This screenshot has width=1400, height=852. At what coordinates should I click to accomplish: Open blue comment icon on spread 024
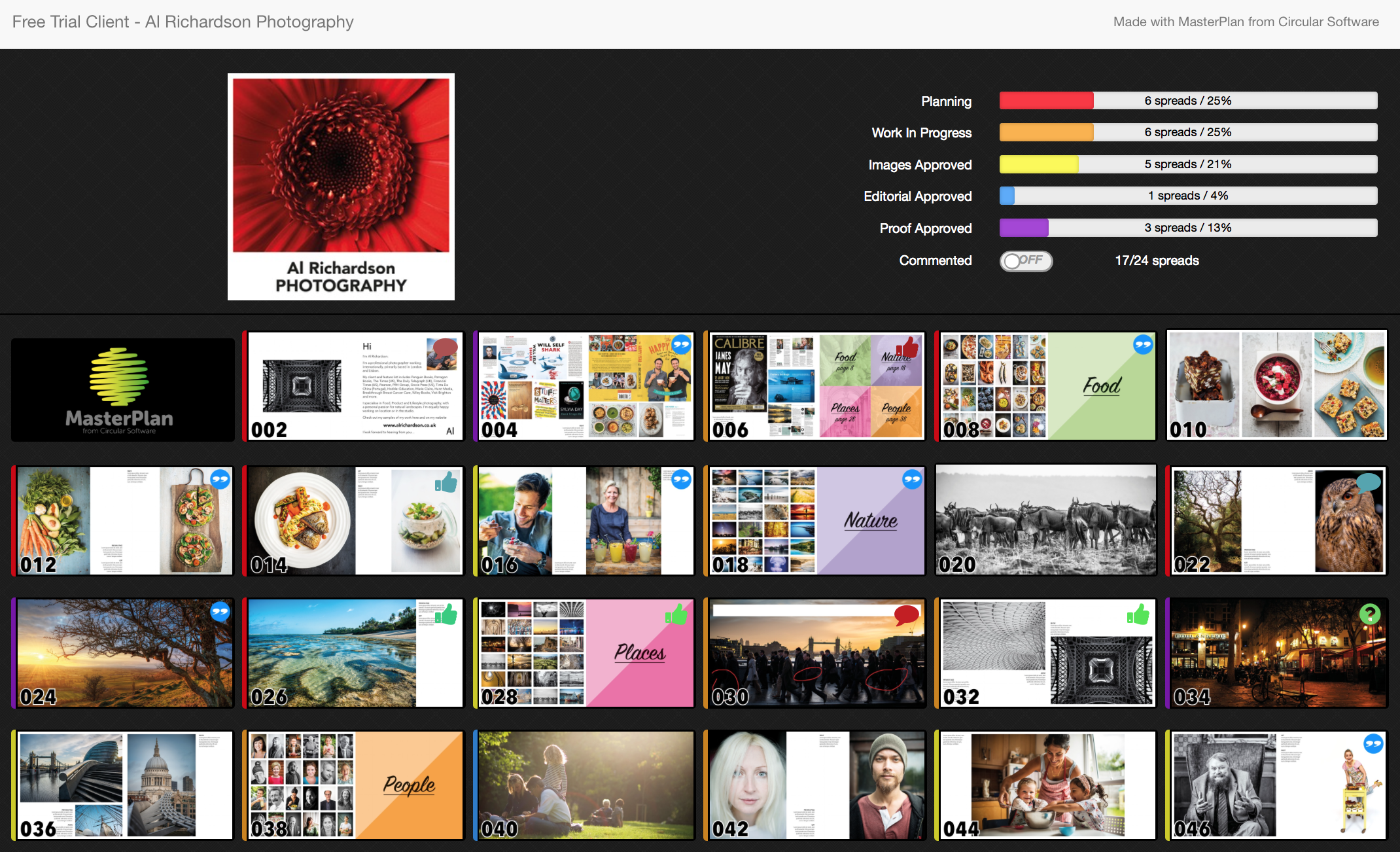point(220,612)
